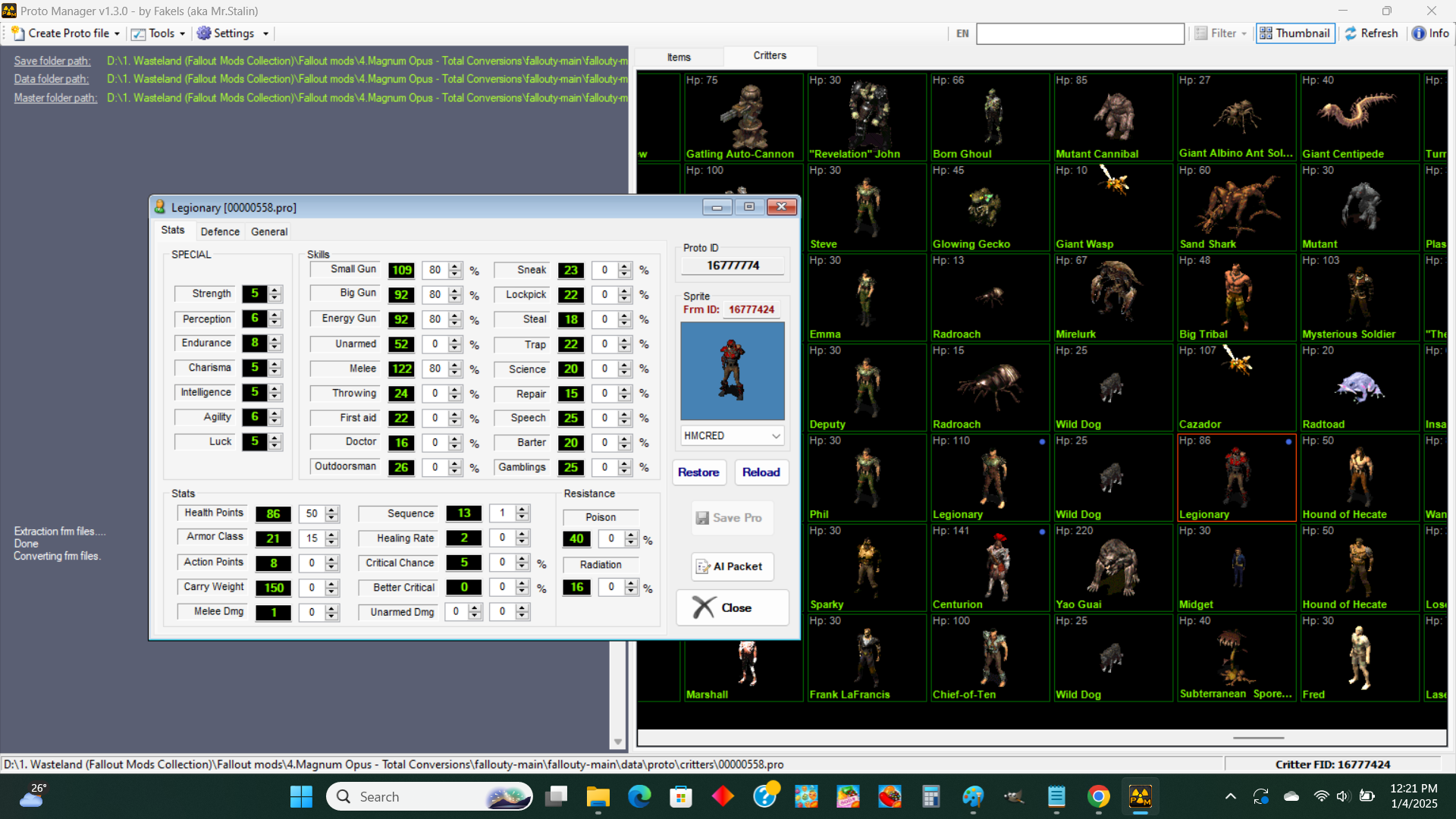
Task: Open the Stats tab in Legionary window
Action: [172, 231]
